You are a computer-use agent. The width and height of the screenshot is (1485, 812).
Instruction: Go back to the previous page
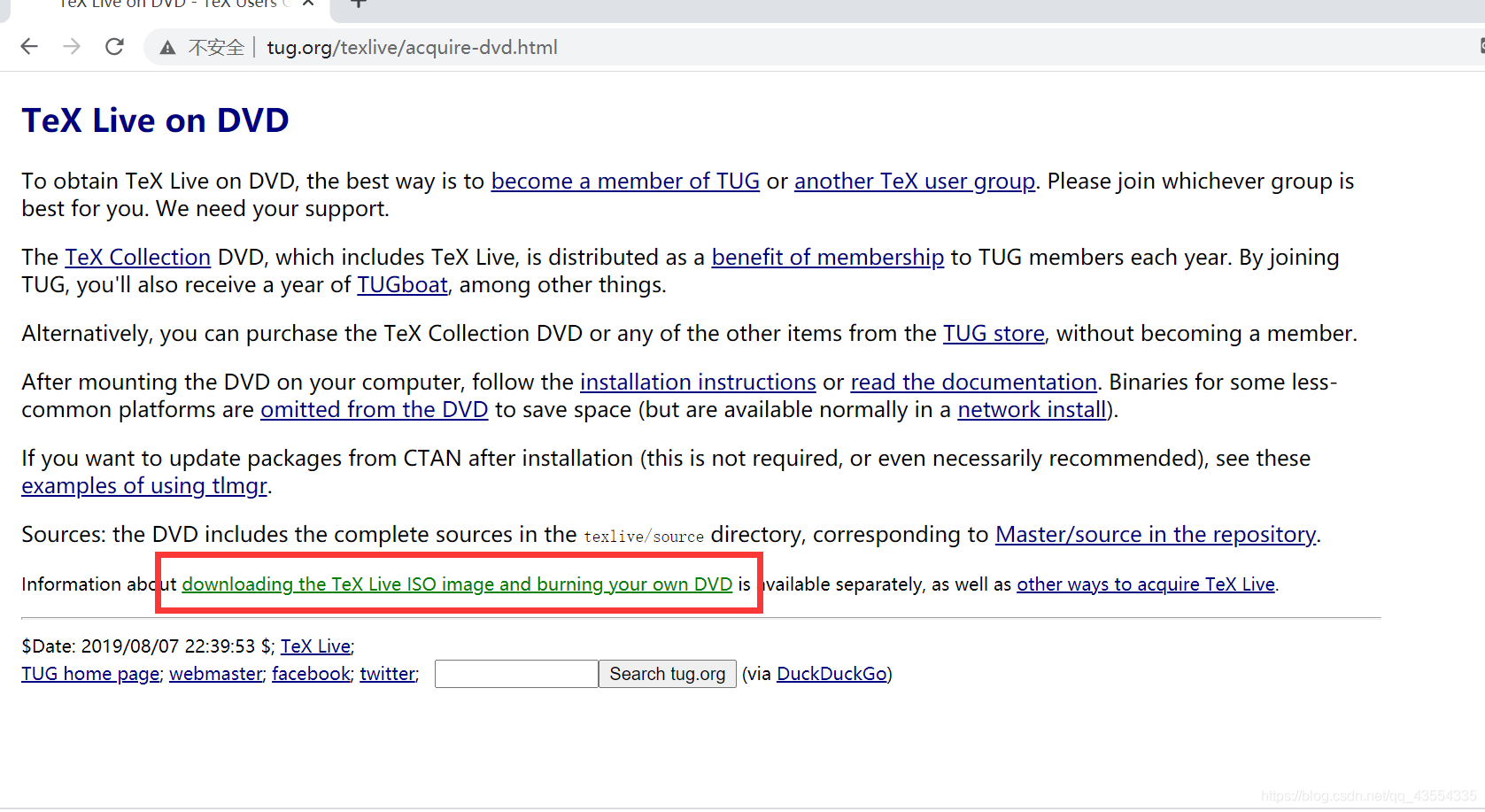click(29, 47)
